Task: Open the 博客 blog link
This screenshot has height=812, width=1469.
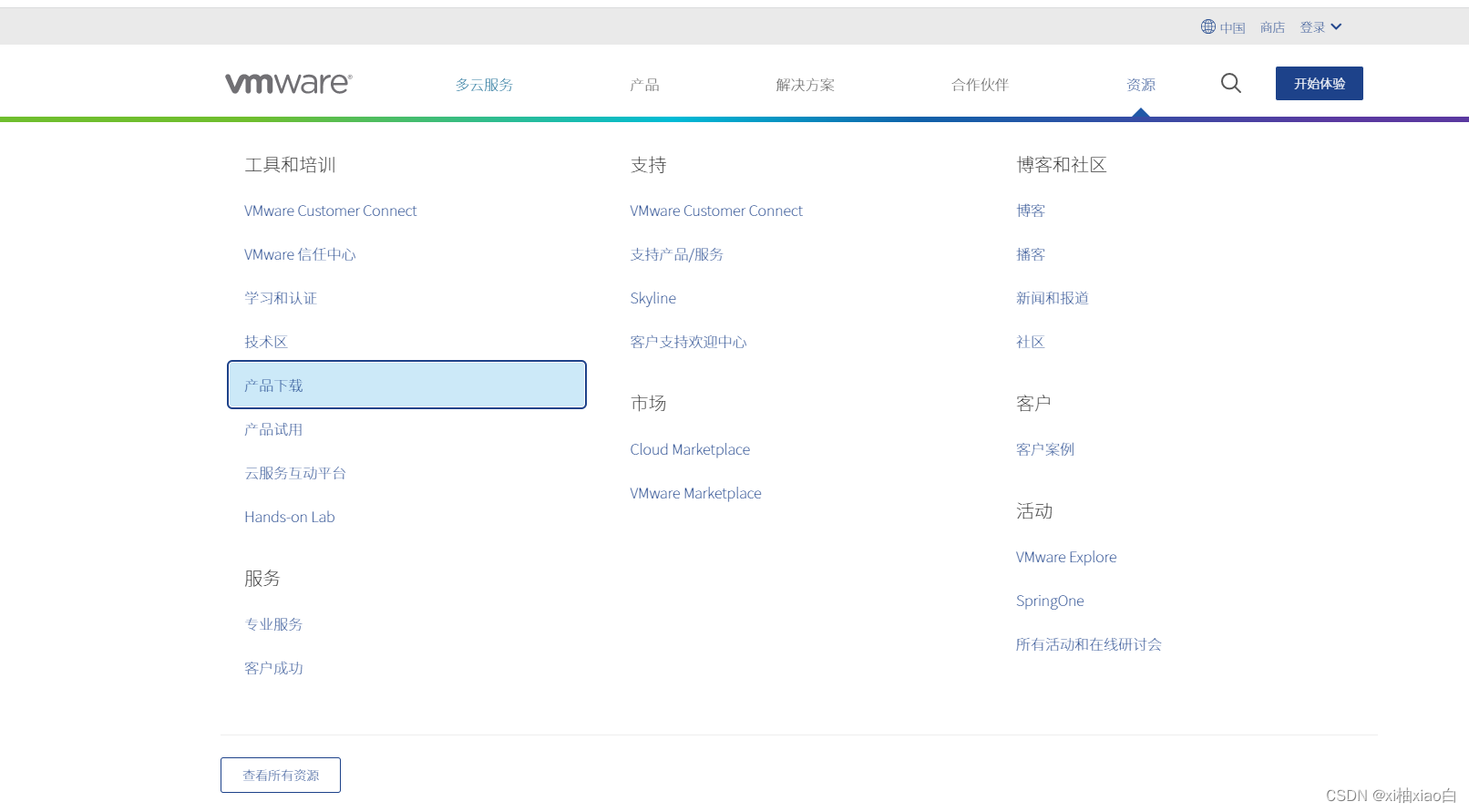Action: coord(1031,211)
